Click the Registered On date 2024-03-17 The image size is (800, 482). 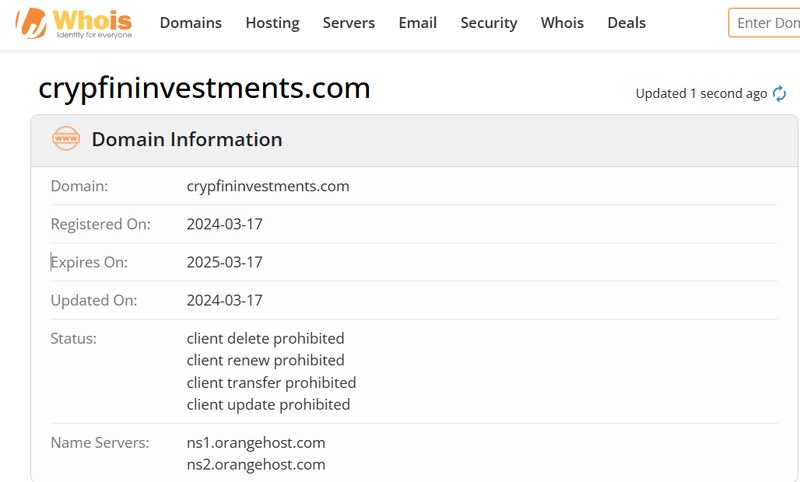[x=224, y=224]
